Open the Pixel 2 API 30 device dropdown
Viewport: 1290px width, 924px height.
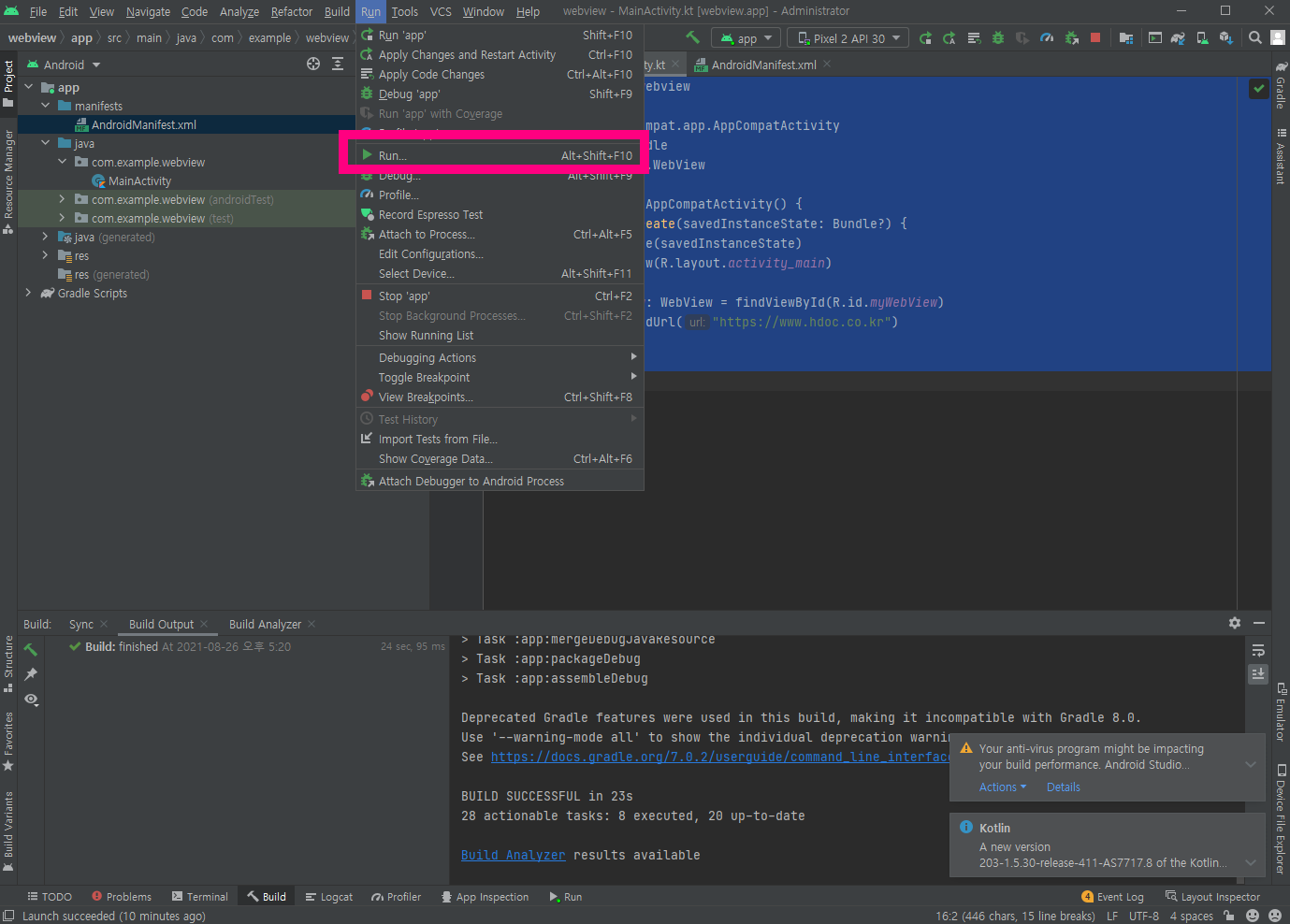click(848, 38)
